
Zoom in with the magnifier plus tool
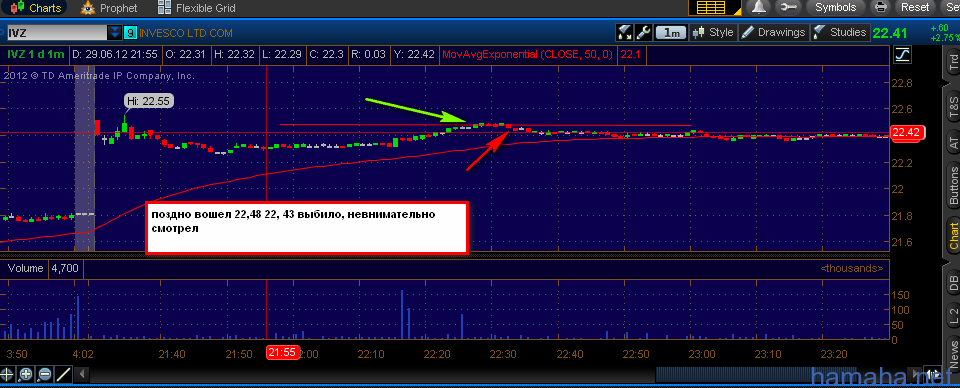coord(26,374)
